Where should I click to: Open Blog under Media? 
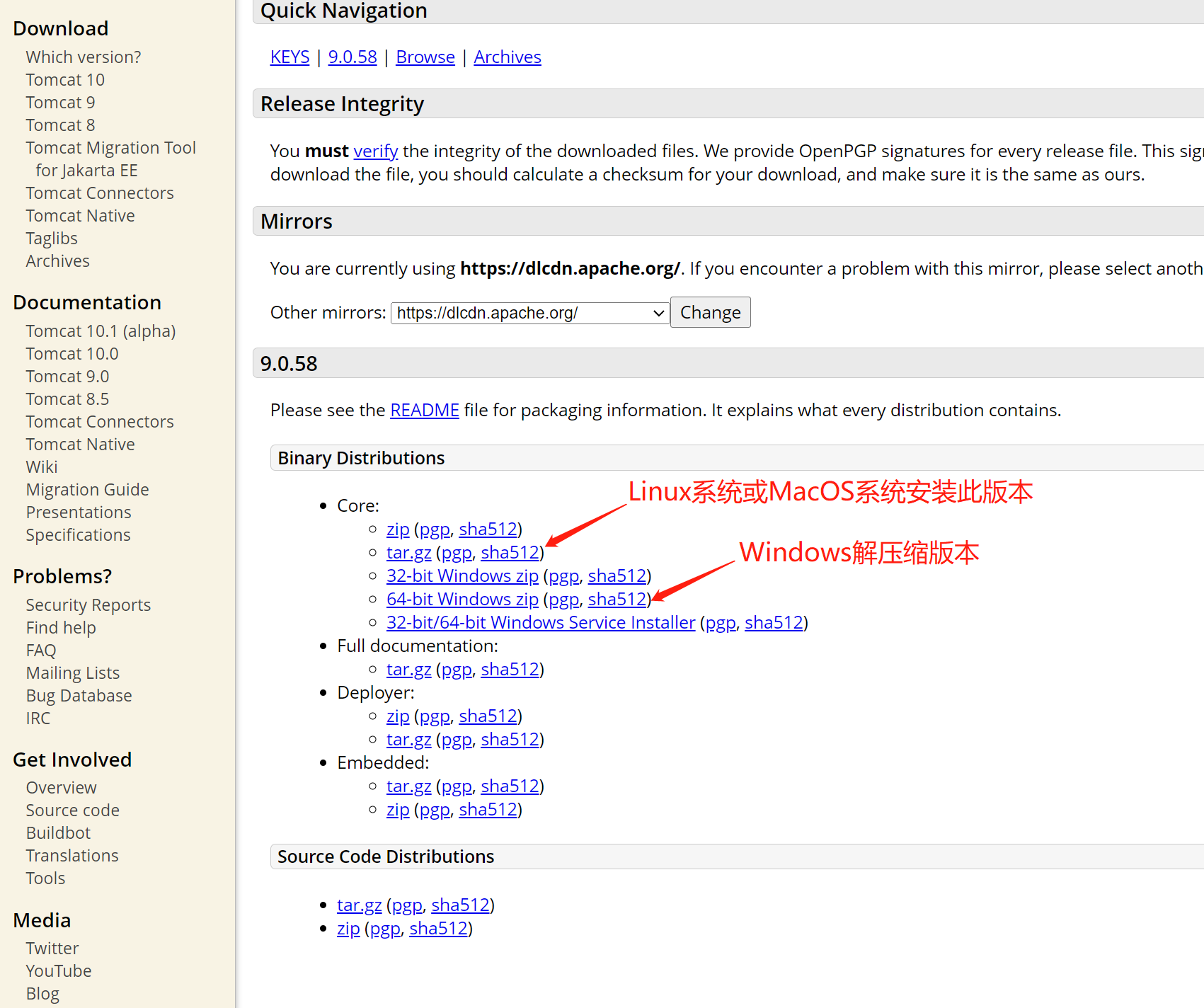[x=42, y=994]
